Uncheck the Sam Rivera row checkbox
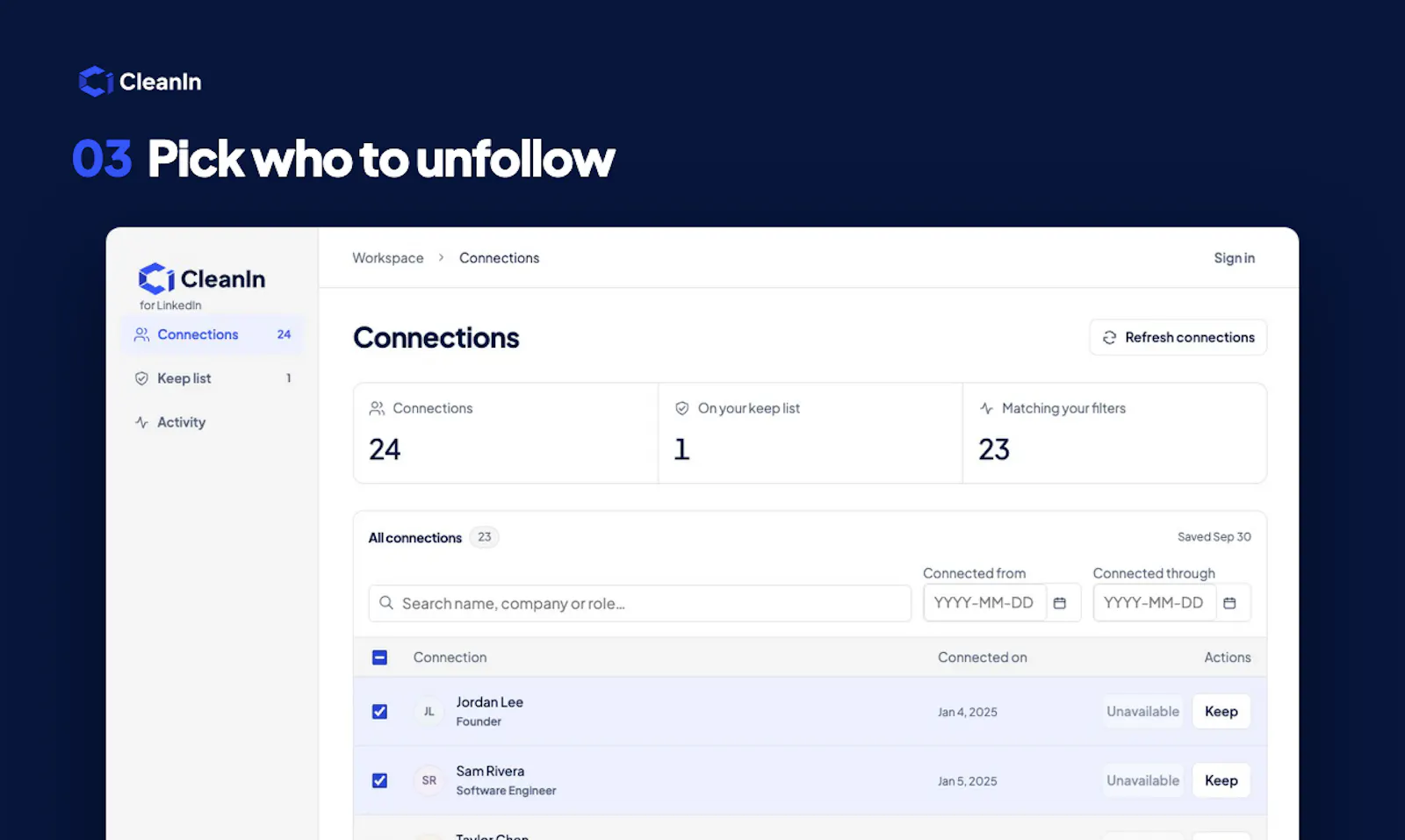The image size is (1405, 840). 379,780
